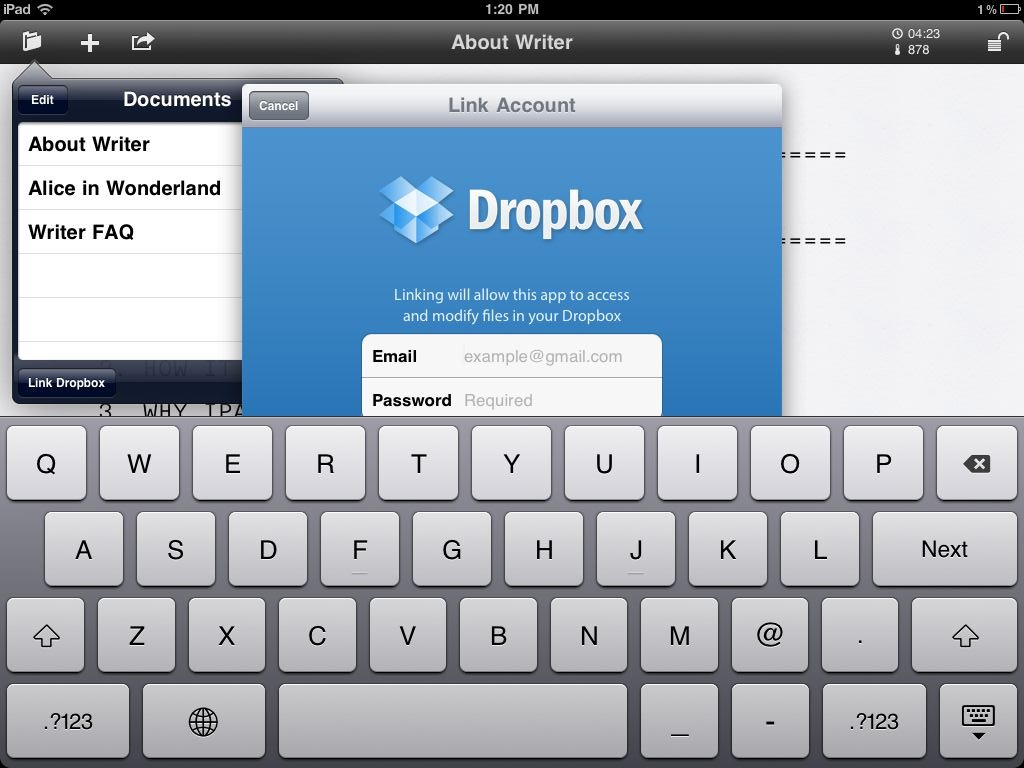Tap the G key
Viewport: 1024px width, 768px height.
(x=452, y=549)
